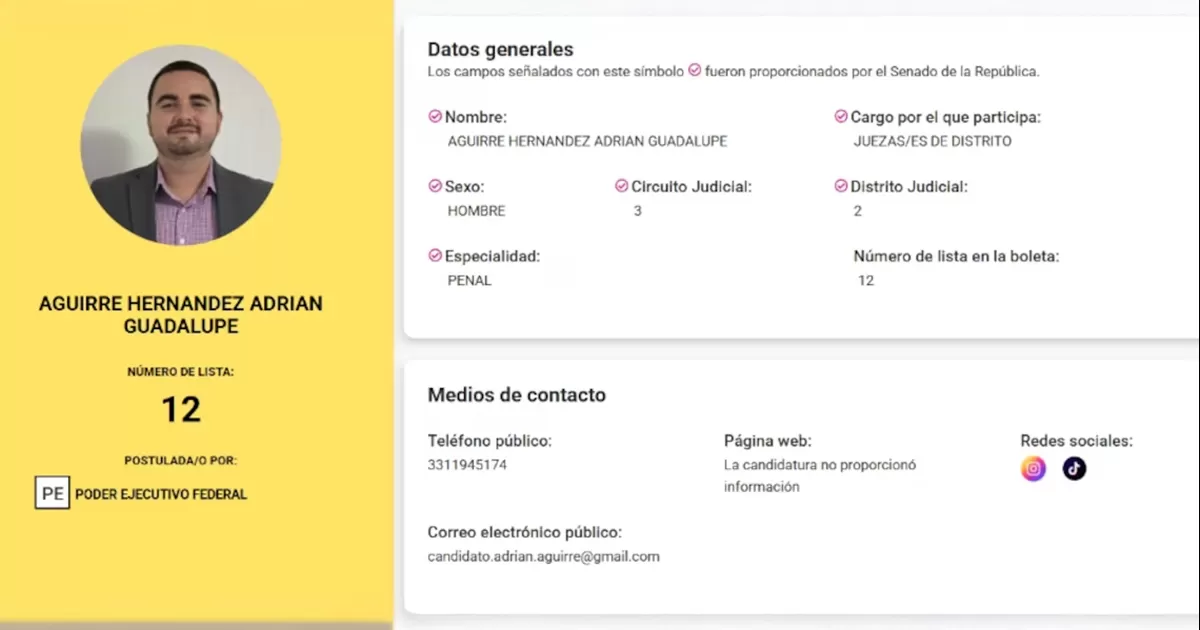This screenshot has height=630, width=1200.
Task: Click the check icon beside Circuito Judicial
Action: click(x=621, y=186)
